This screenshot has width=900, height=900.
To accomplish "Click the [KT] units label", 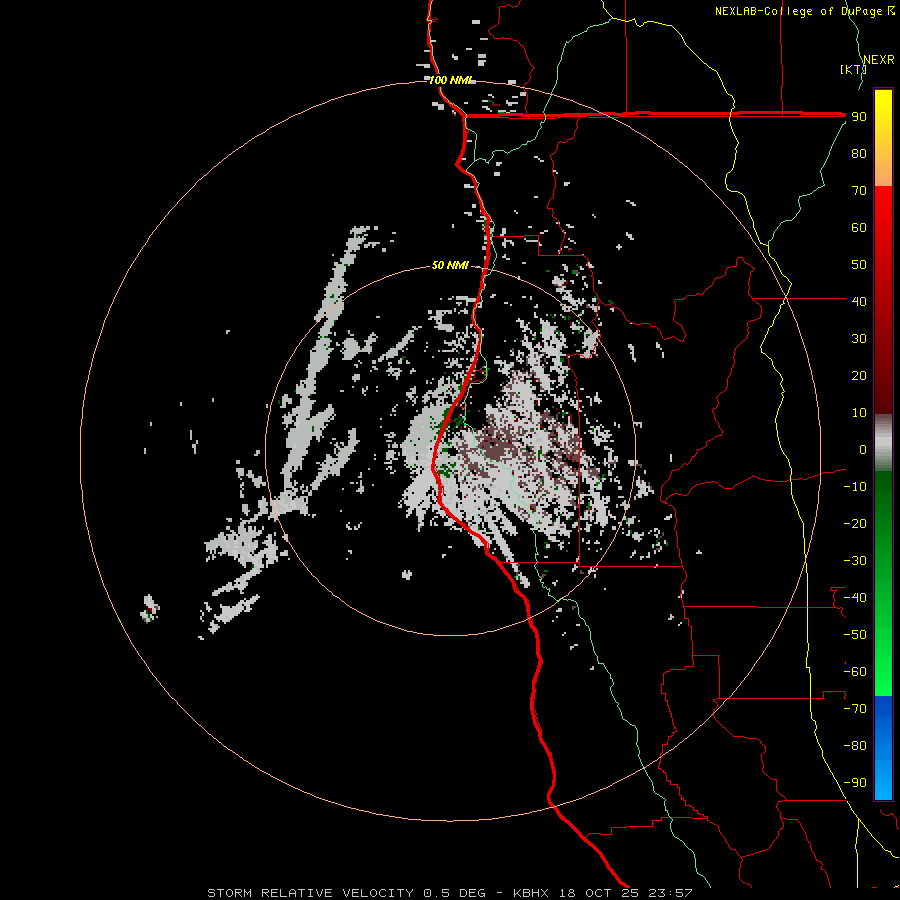I will 853,69.
